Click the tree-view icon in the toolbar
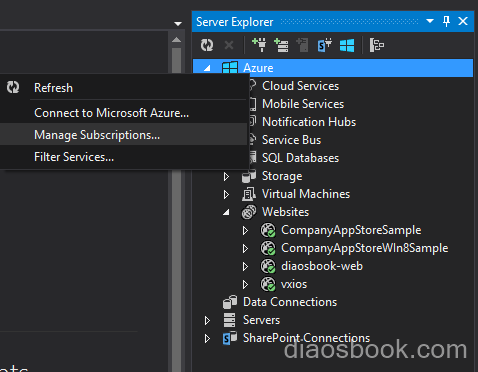 click(x=377, y=45)
